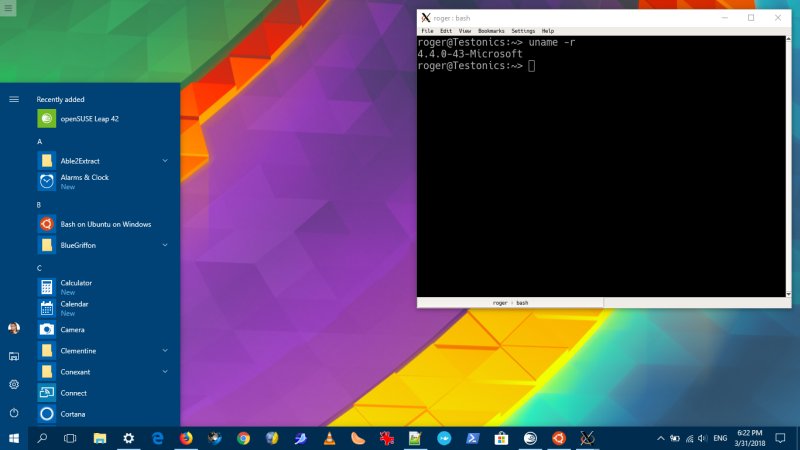Screen dimensions: 800x450
Task: Launch VLC media player from taskbar
Action: pos(330,438)
